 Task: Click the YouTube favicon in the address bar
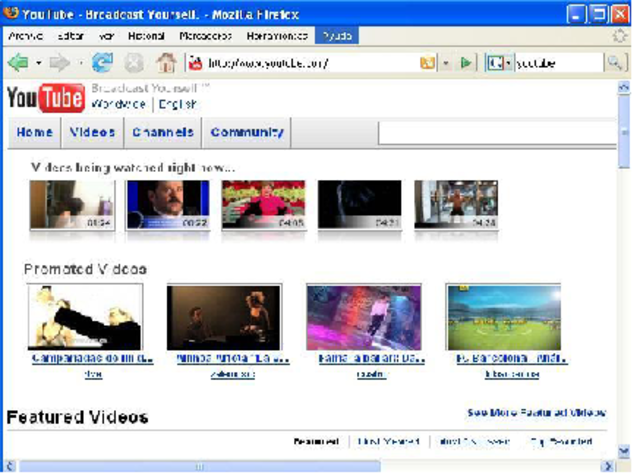pos(196,63)
